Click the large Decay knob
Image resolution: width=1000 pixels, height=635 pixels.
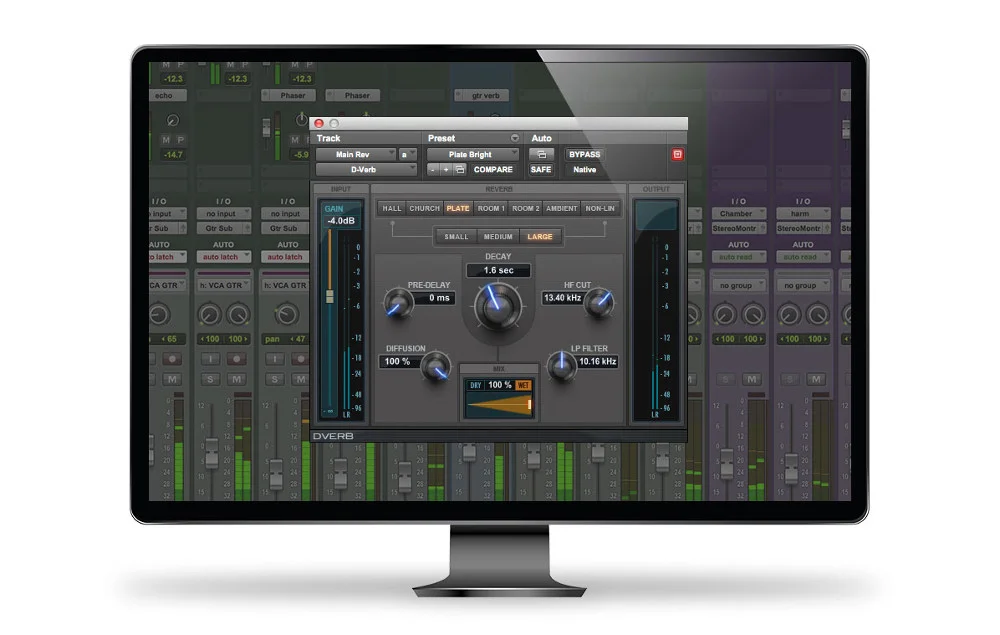tap(497, 307)
